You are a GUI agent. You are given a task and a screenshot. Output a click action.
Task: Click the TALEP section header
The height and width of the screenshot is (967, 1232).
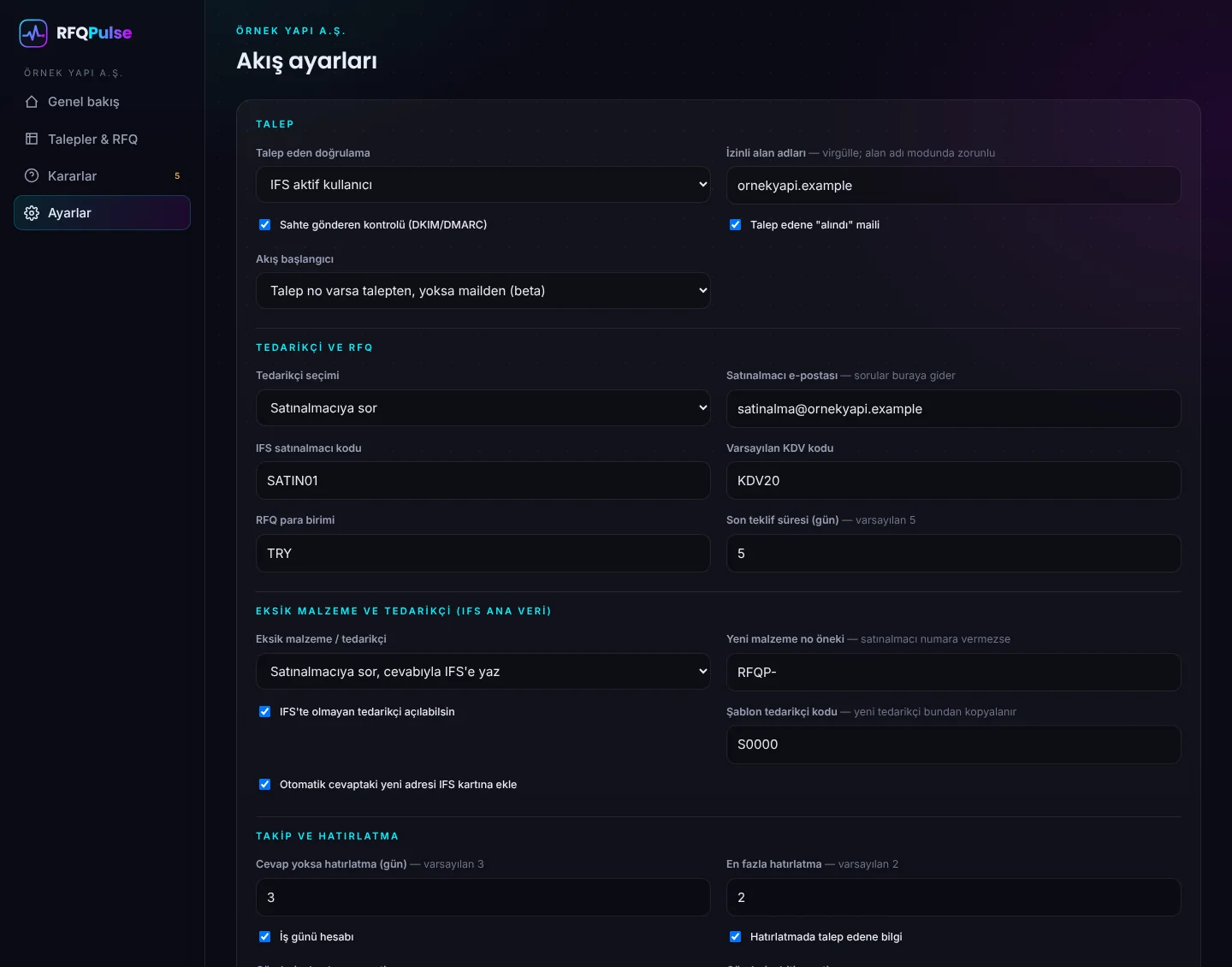point(275,124)
